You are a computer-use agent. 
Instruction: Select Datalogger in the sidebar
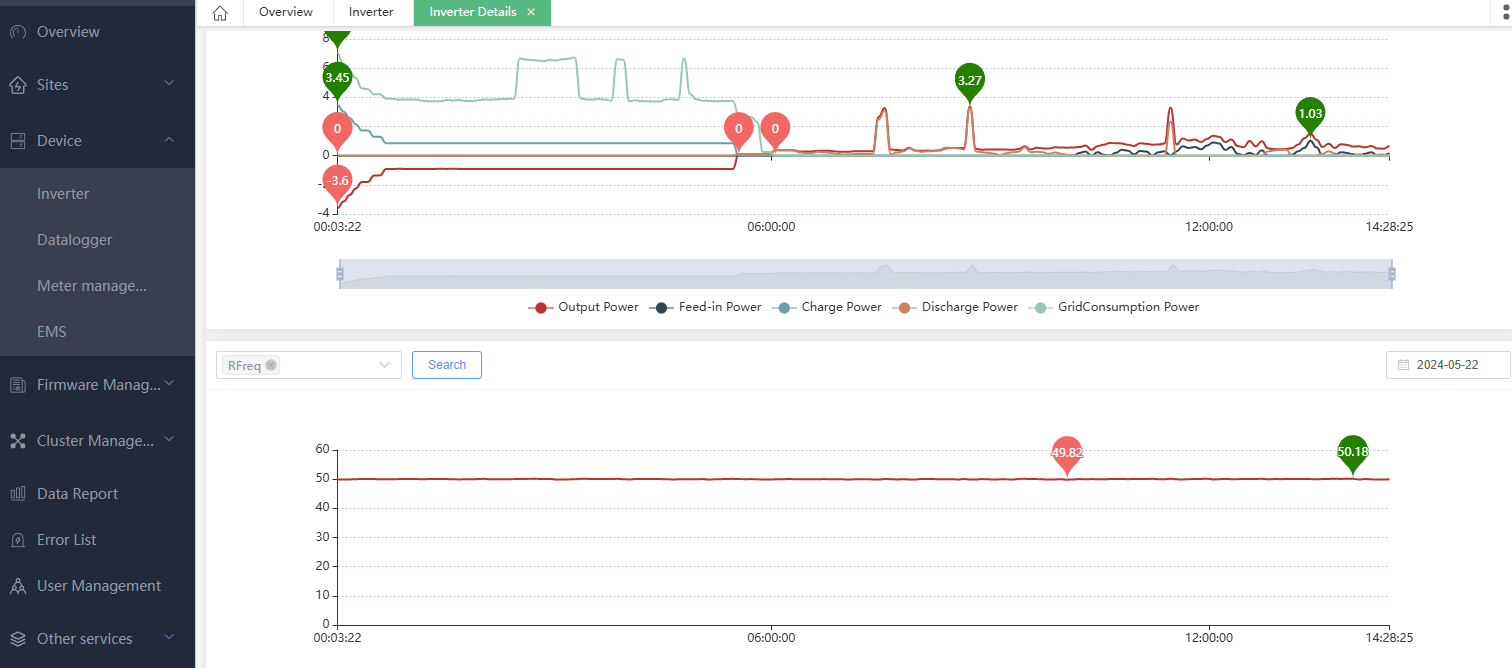(x=75, y=240)
